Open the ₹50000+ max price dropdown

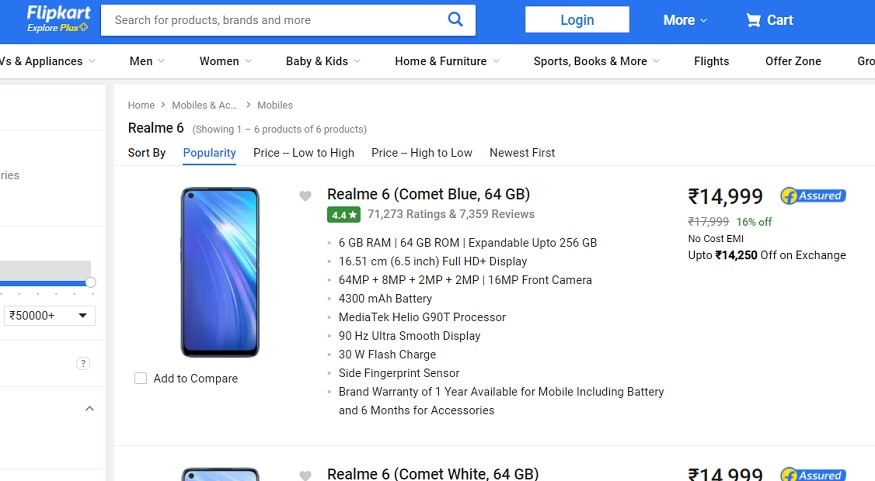[x=50, y=316]
